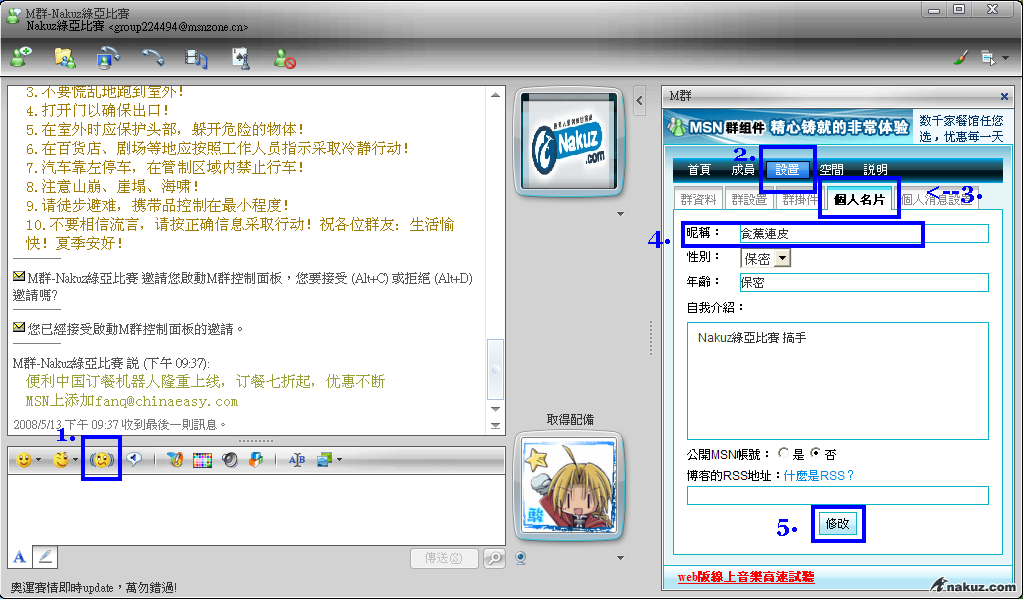1024x599 pixels.
Task: Expand options under Nakuz contact picture
Action: pyautogui.click(x=620, y=214)
